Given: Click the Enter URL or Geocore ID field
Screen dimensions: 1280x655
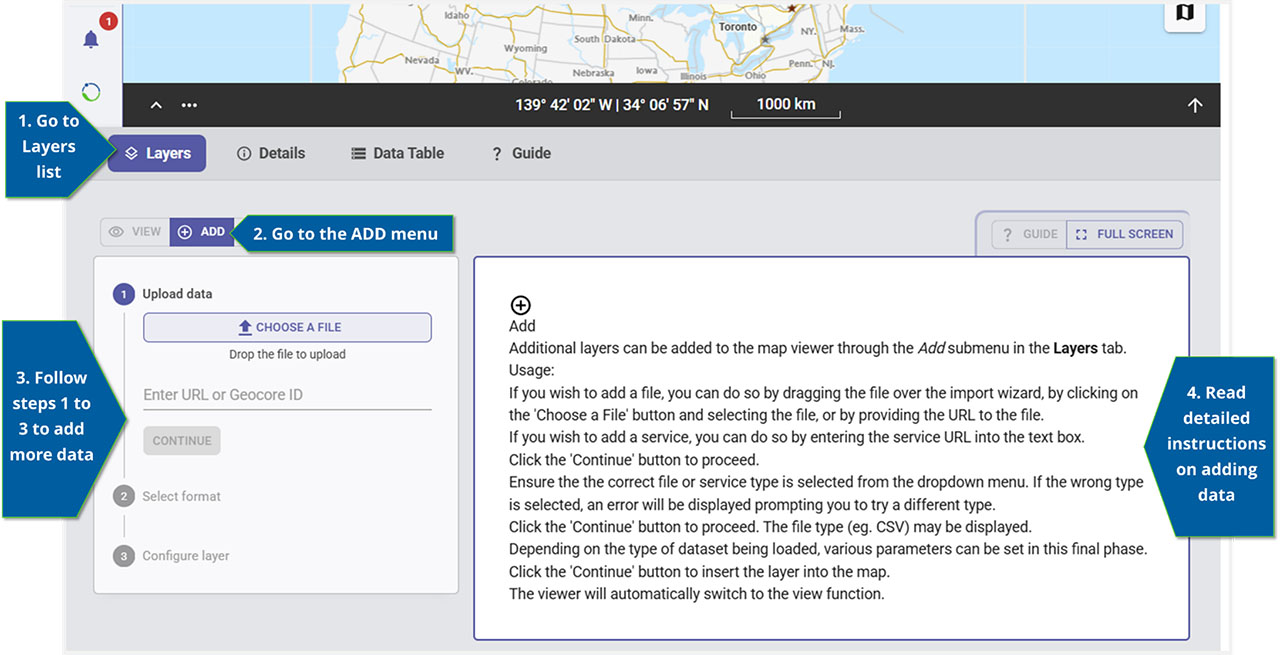Looking at the screenshot, I should coord(287,395).
